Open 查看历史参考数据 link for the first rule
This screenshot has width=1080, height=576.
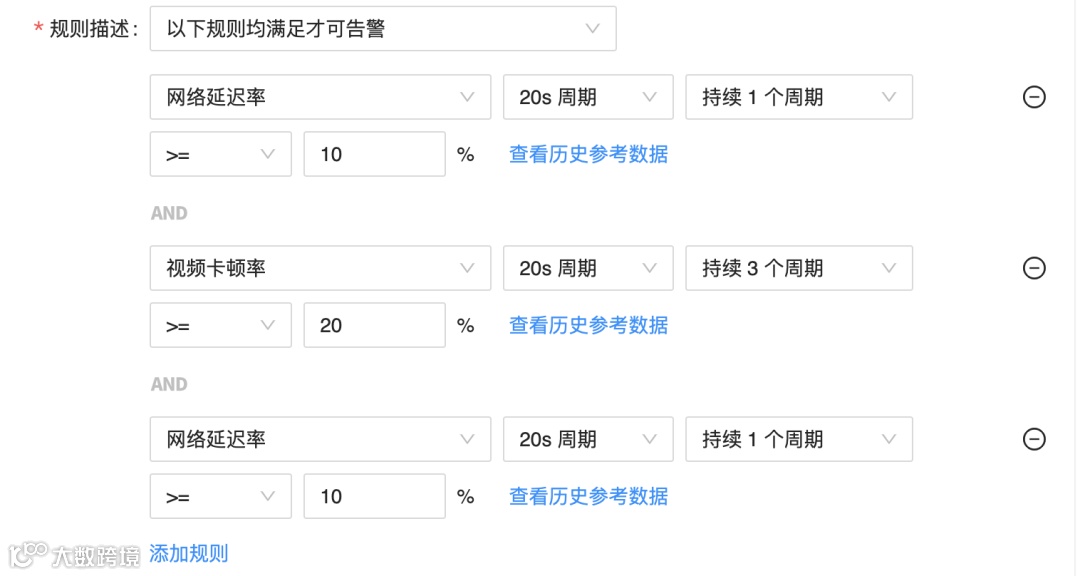[x=588, y=155]
